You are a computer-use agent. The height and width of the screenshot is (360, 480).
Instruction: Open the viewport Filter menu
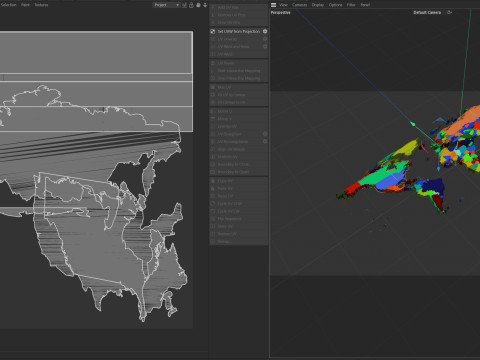(x=351, y=5)
